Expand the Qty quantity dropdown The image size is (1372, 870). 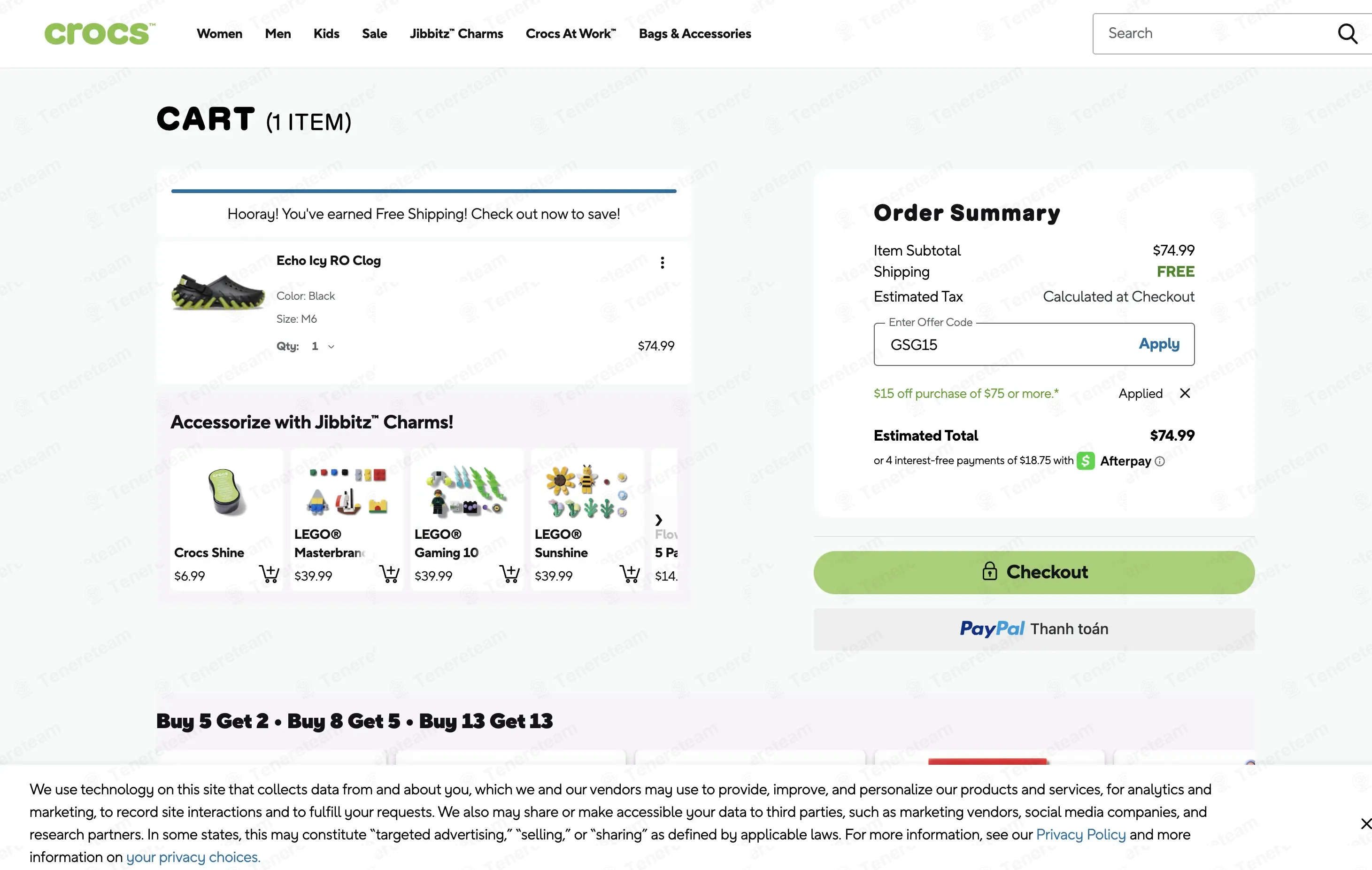tap(323, 346)
